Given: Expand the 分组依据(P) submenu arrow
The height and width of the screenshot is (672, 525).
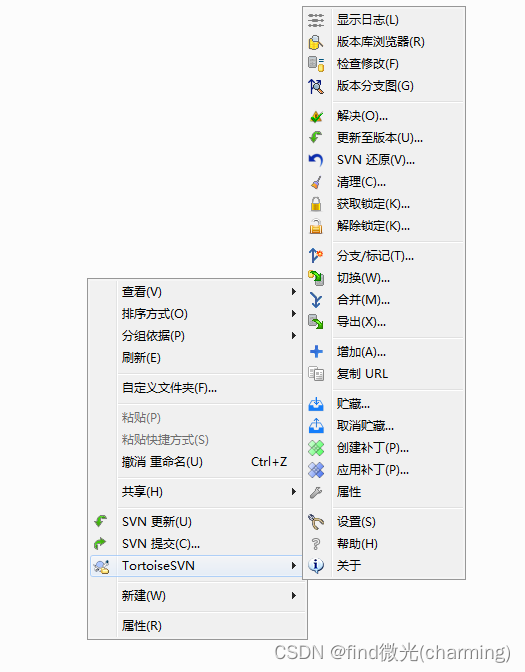Looking at the screenshot, I should click(x=294, y=336).
